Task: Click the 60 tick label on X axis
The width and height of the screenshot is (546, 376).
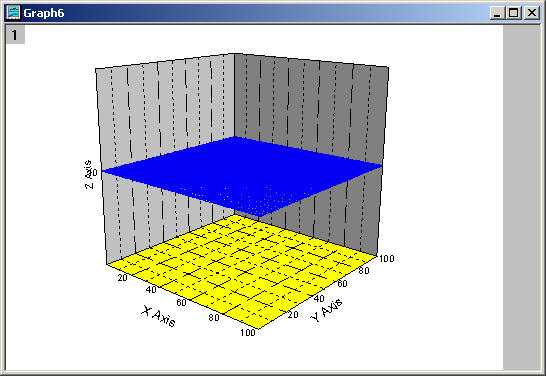Action: (181, 303)
